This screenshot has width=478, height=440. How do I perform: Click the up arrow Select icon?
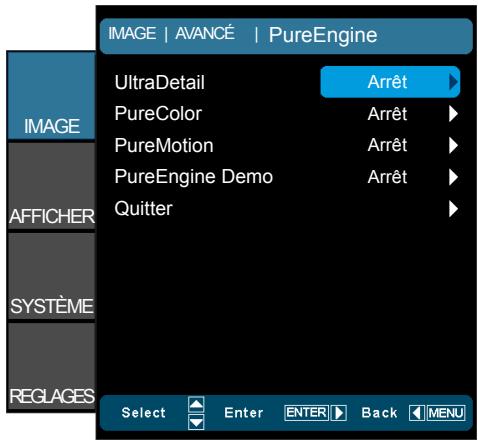(196, 404)
